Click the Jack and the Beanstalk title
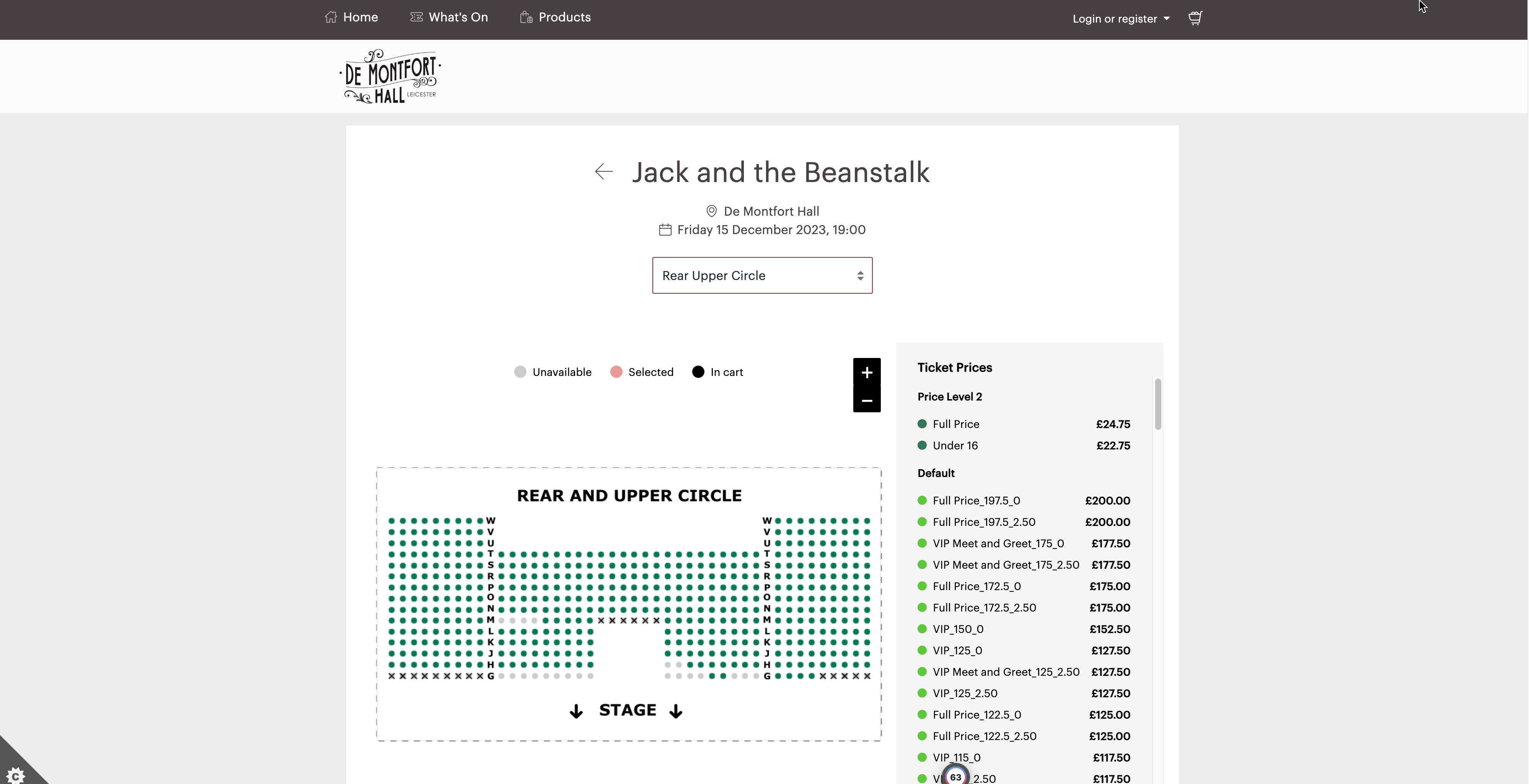 [781, 172]
